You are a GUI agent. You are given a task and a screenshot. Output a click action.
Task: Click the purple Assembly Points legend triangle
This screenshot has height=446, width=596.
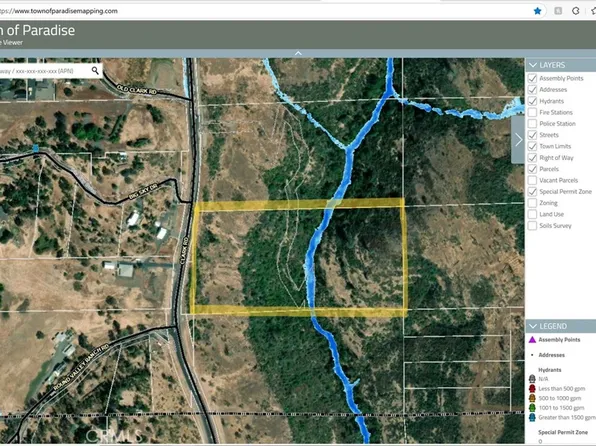532,340
